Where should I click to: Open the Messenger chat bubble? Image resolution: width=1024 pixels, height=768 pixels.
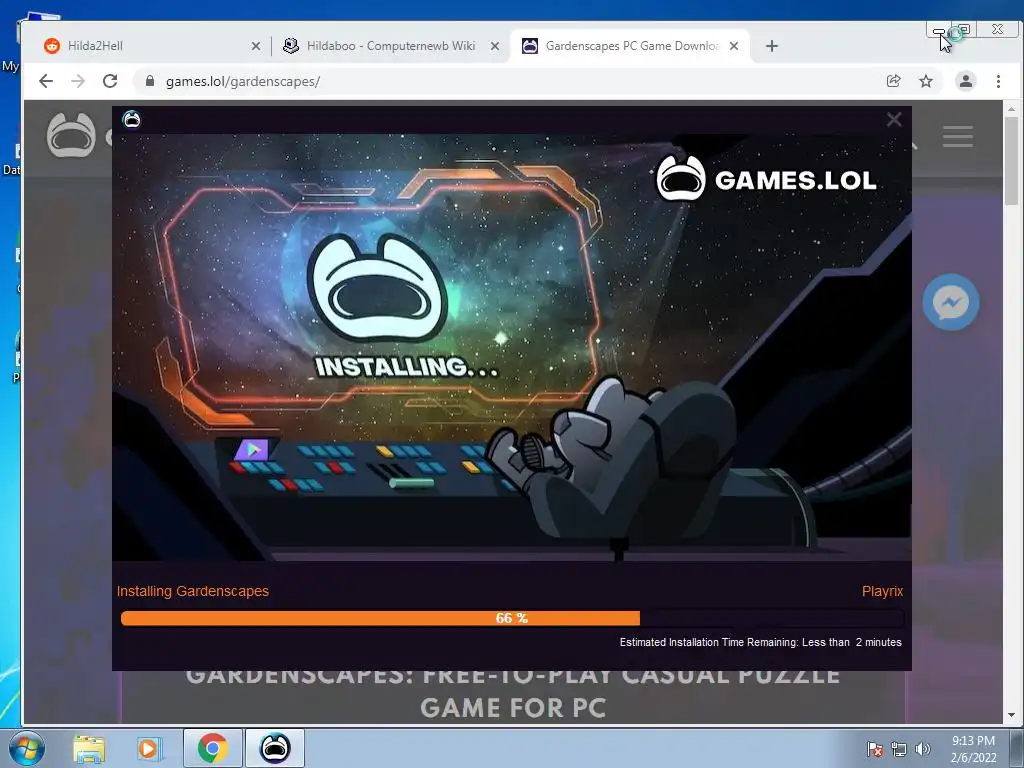(950, 302)
